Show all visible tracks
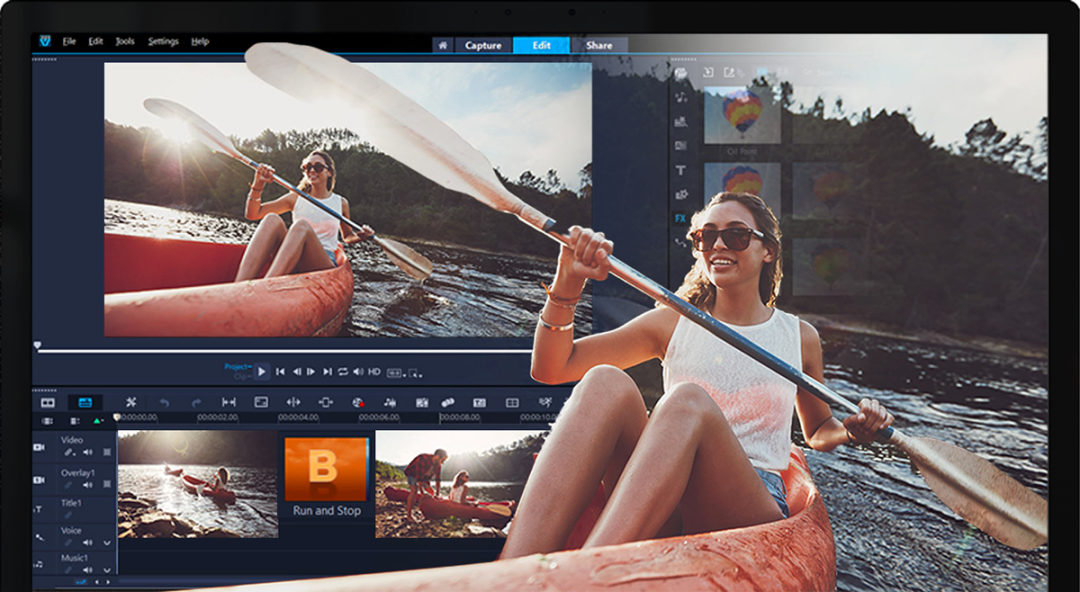 click(47, 421)
